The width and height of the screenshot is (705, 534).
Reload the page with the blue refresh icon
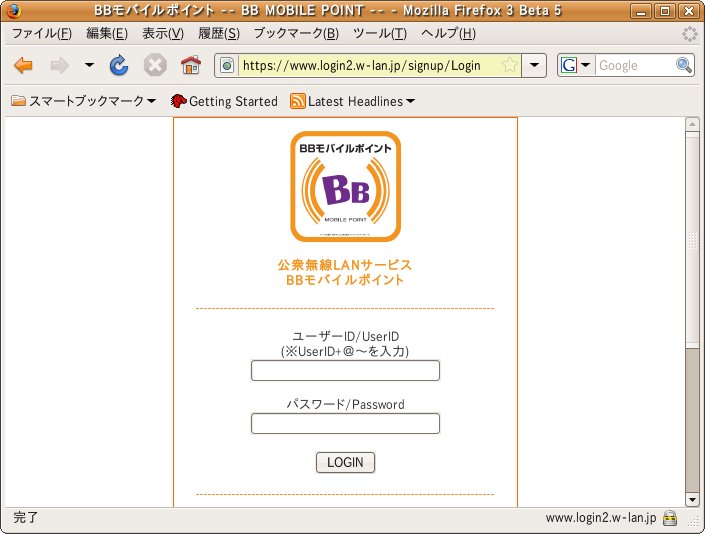point(119,66)
